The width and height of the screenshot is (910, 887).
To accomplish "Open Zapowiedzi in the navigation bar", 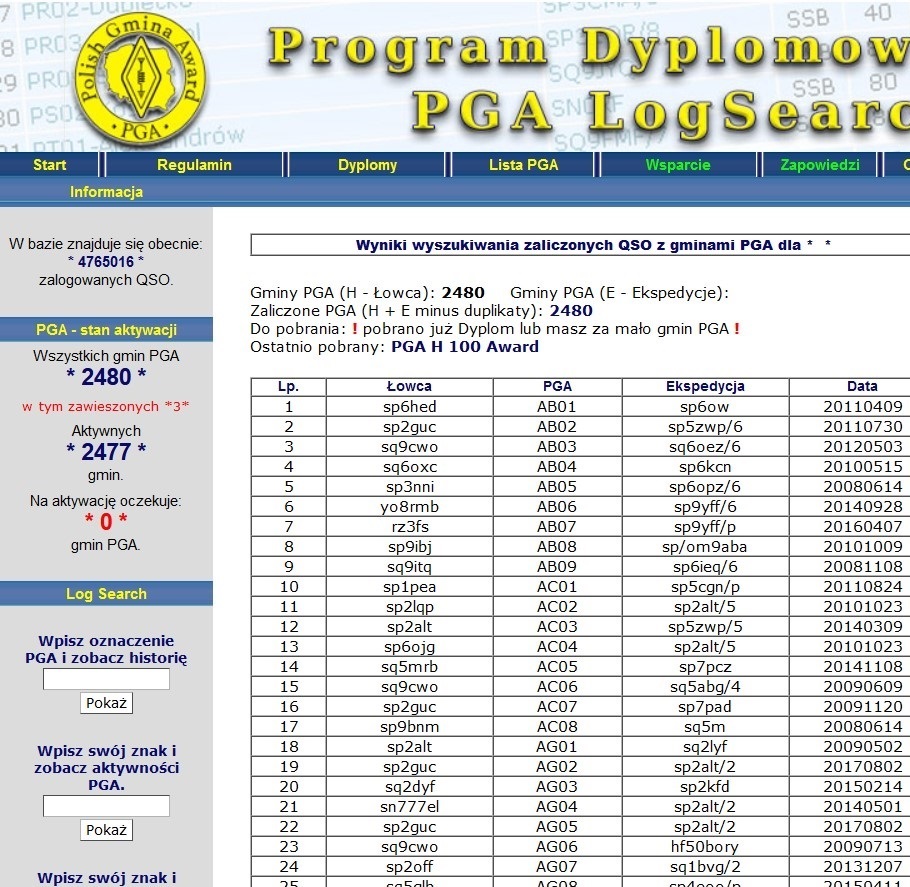I will coord(819,165).
